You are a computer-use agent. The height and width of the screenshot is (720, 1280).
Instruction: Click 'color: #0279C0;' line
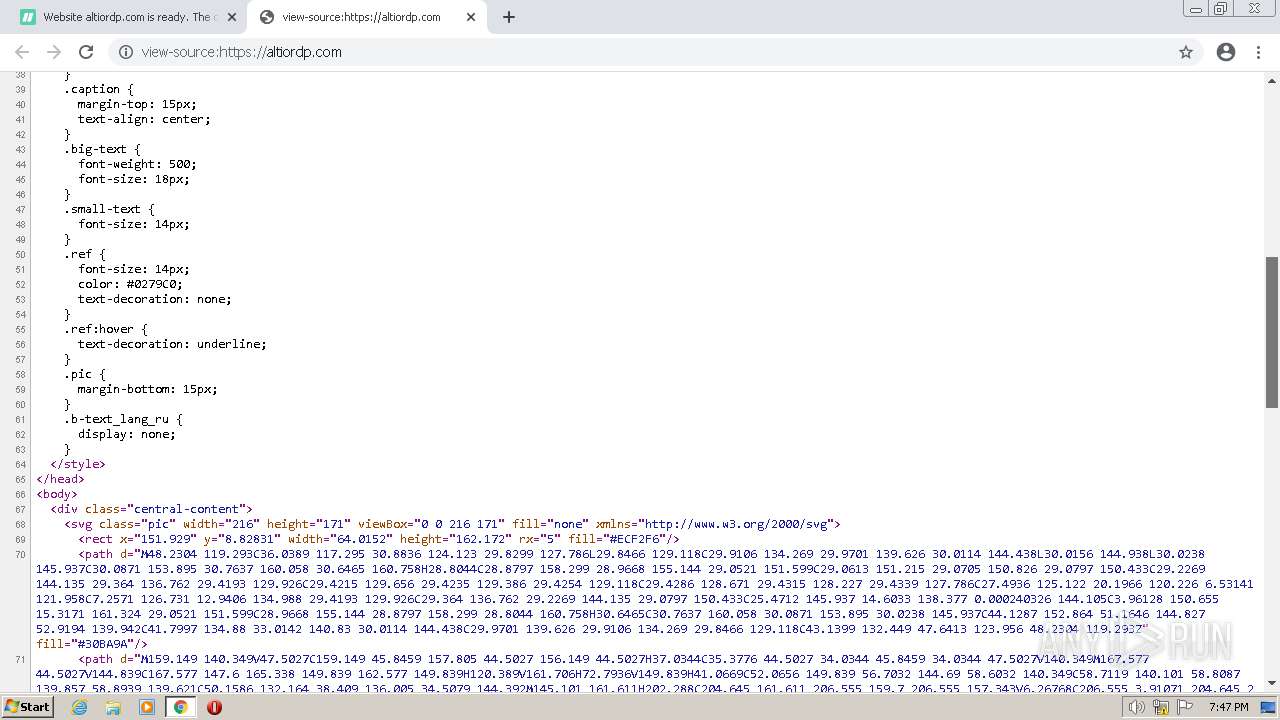coord(130,284)
